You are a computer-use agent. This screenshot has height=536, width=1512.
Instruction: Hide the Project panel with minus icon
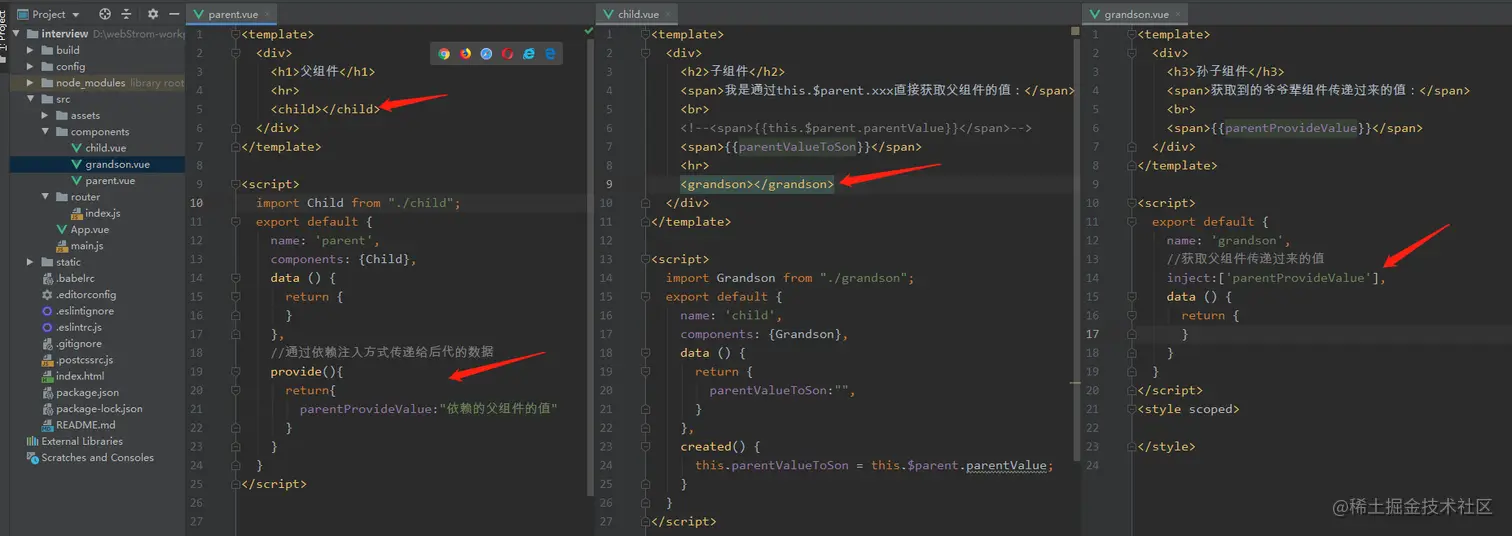coord(174,14)
